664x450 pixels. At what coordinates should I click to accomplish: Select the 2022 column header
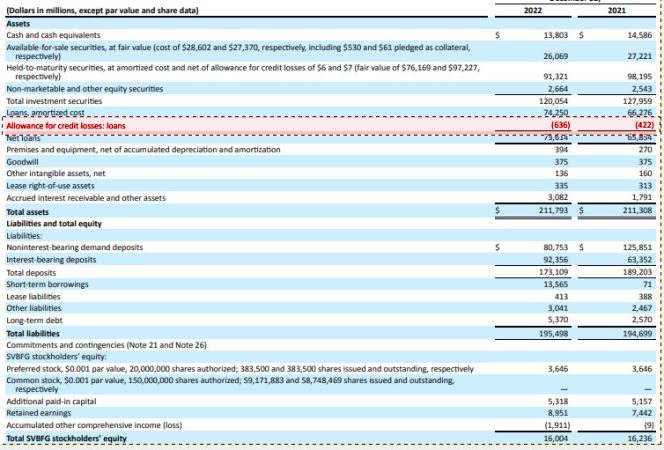coord(533,10)
